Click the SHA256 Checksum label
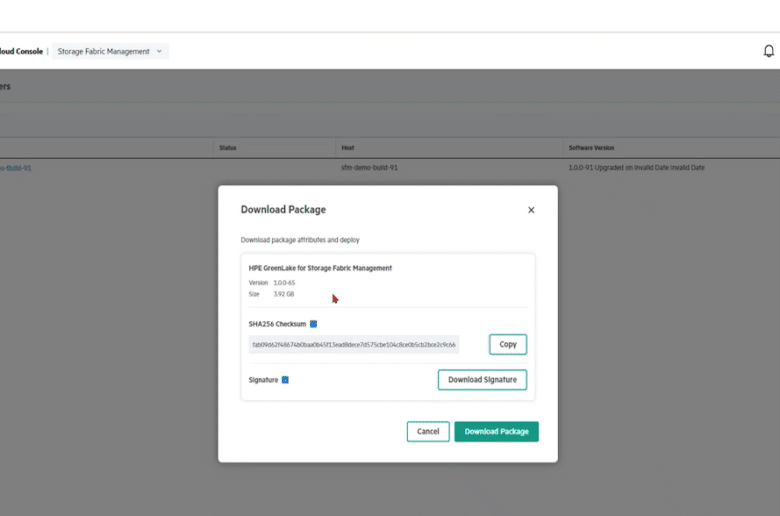 [x=277, y=324]
